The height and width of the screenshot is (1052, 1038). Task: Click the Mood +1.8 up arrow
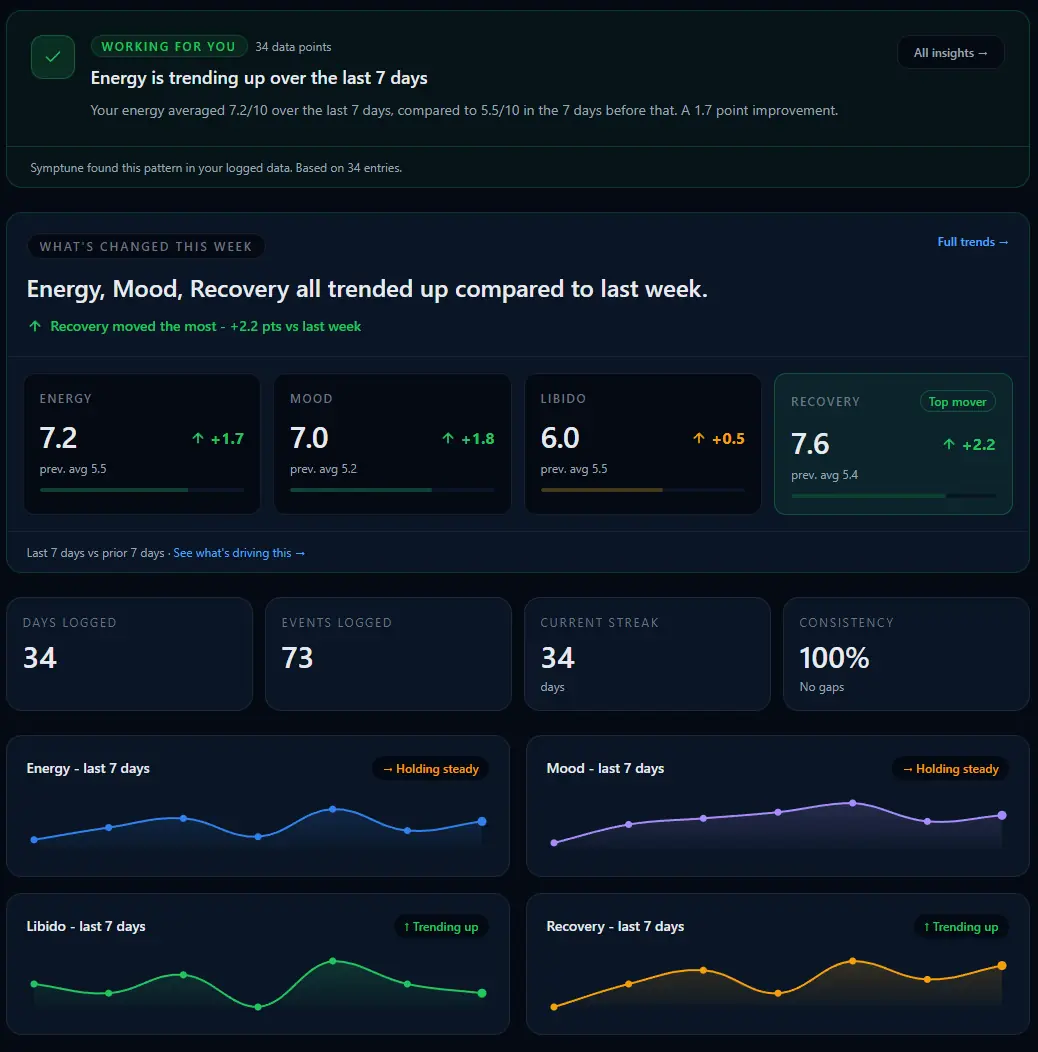click(448, 438)
